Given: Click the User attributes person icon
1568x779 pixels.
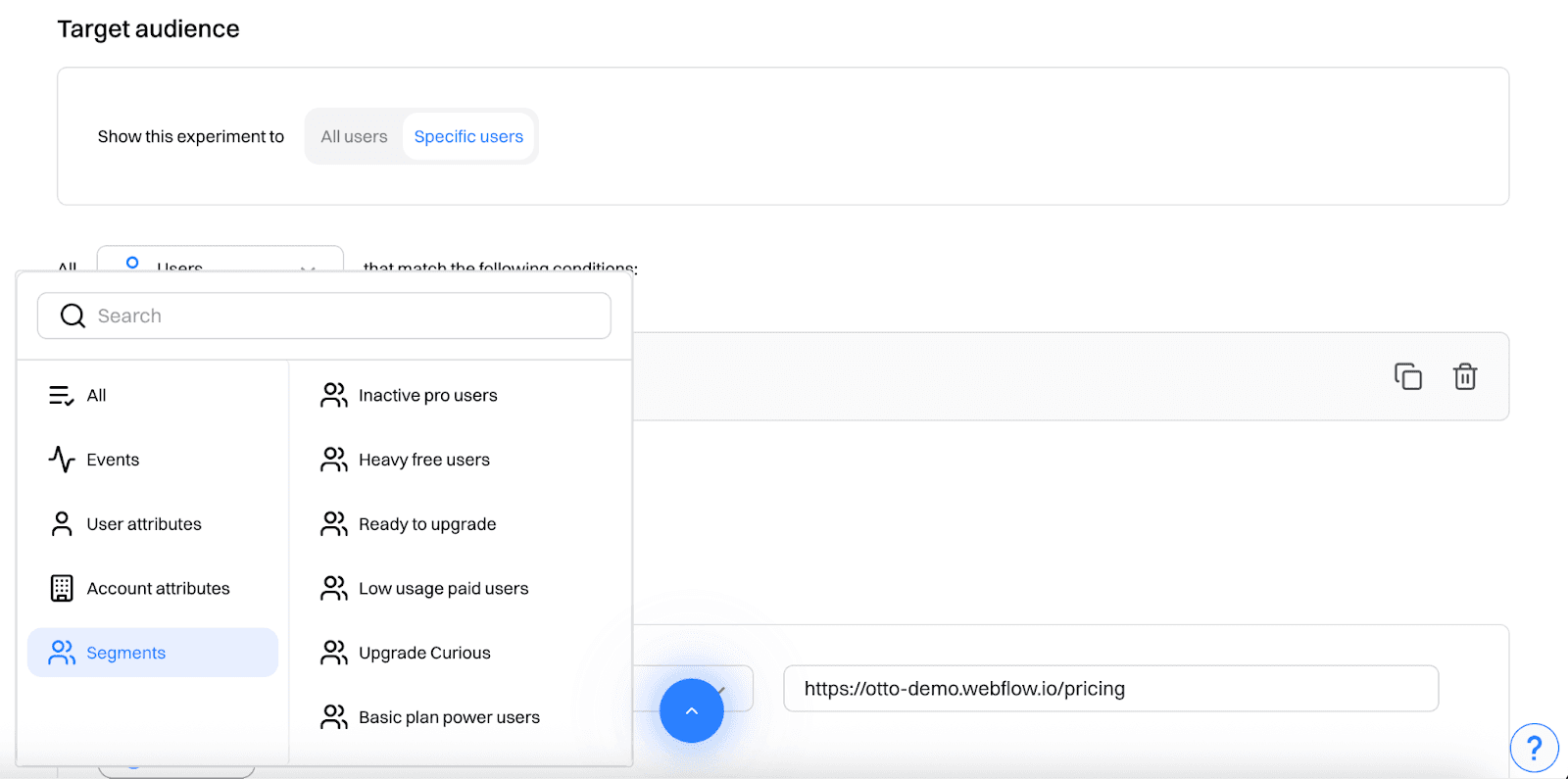Looking at the screenshot, I should tap(62, 524).
